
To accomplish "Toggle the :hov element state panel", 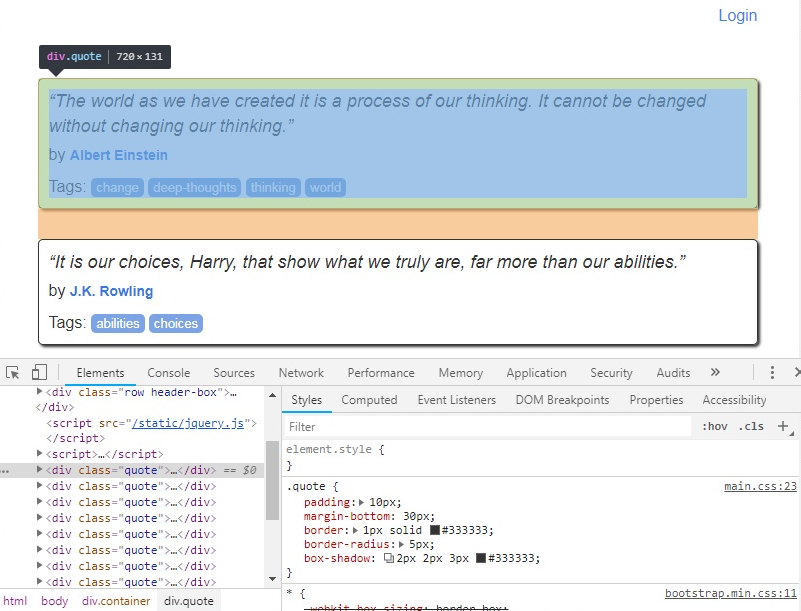I will (x=715, y=427).
